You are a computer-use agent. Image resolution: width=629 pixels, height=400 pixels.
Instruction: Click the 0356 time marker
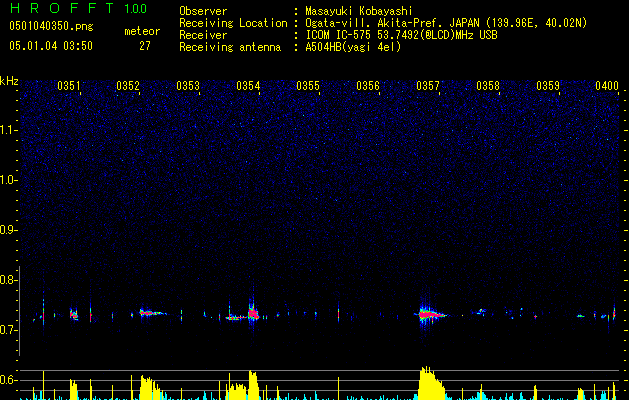pos(368,86)
